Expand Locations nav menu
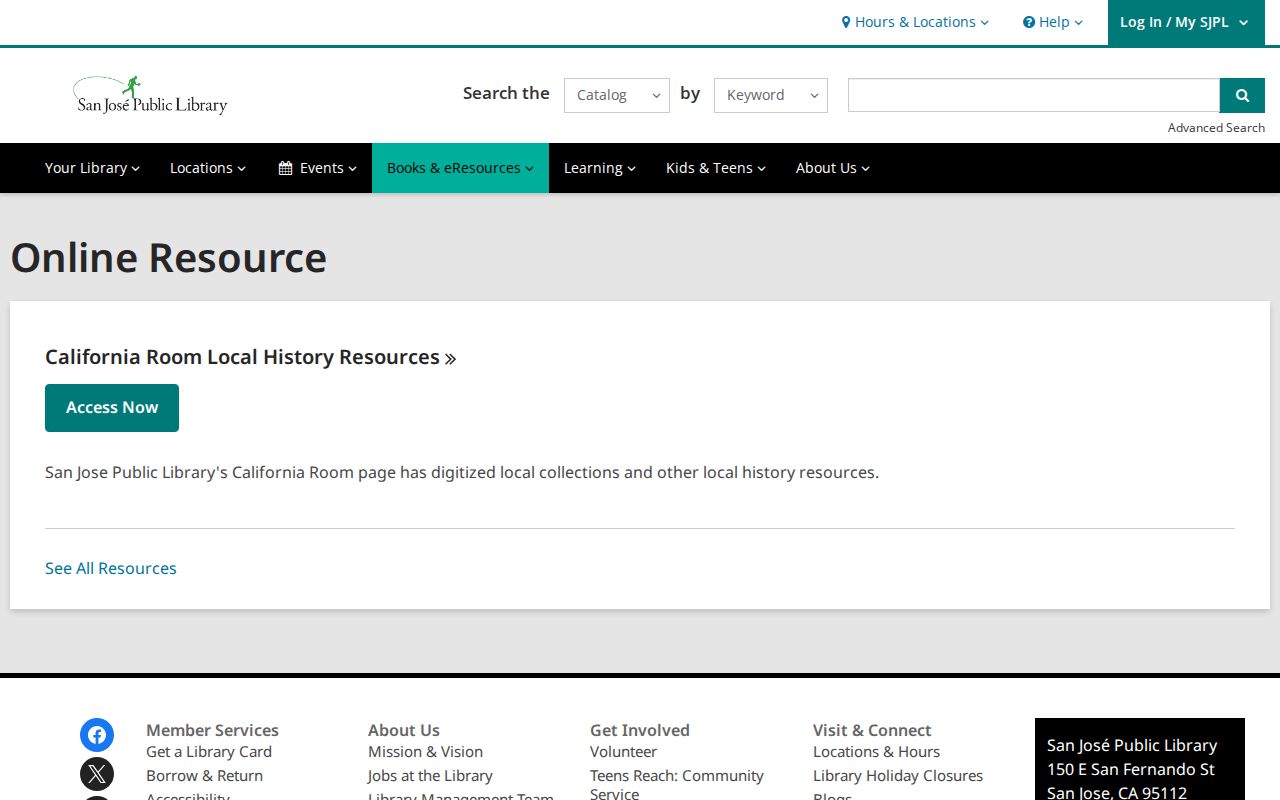Screen dimensions: 1280x800 pyautogui.click(x=208, y=168)
